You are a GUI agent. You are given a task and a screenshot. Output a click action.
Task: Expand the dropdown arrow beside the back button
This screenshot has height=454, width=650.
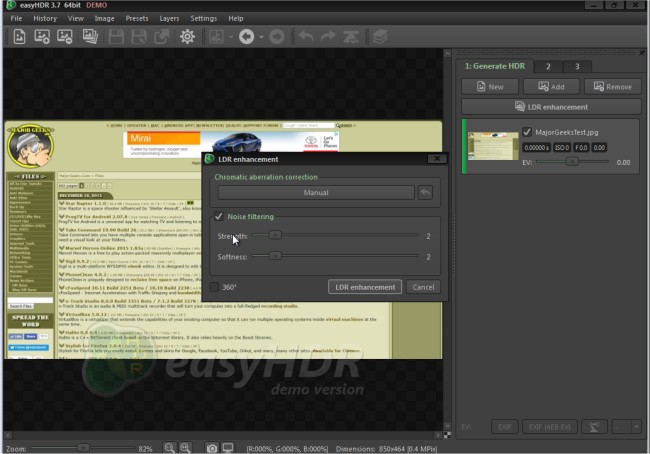pos(260,37)
